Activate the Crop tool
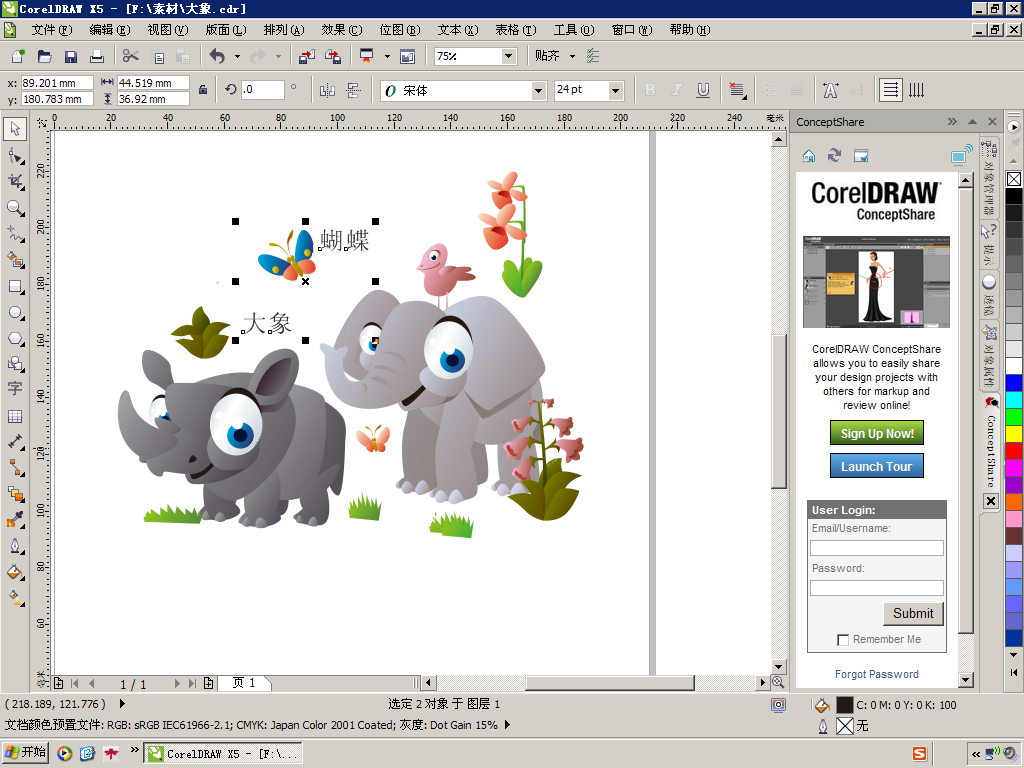Image resolution: width=1024 pixels, height=768 pixels. (15, 182)
